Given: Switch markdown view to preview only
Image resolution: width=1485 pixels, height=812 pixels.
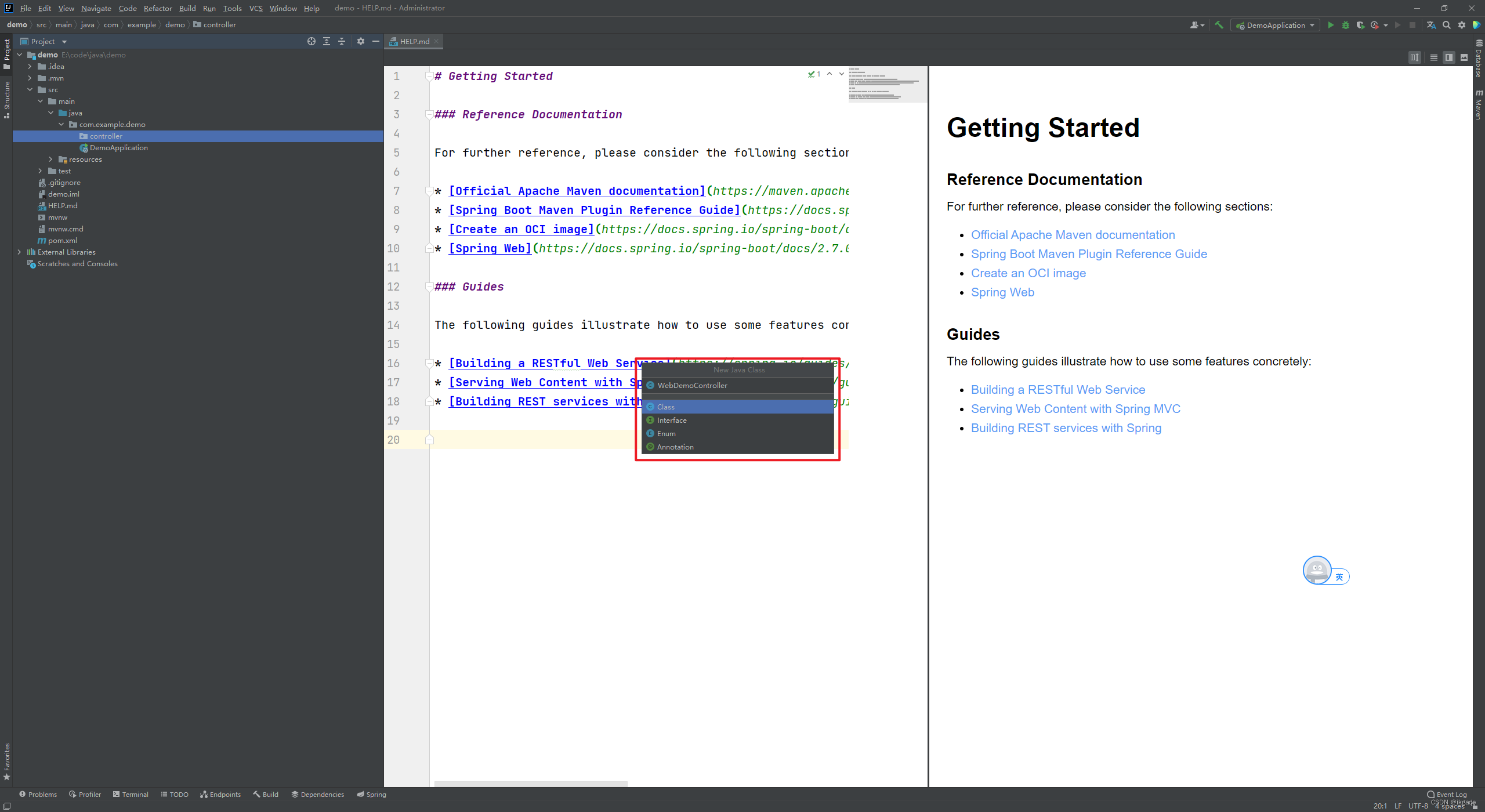Looking at the screenshot, I should point(1464,57).
